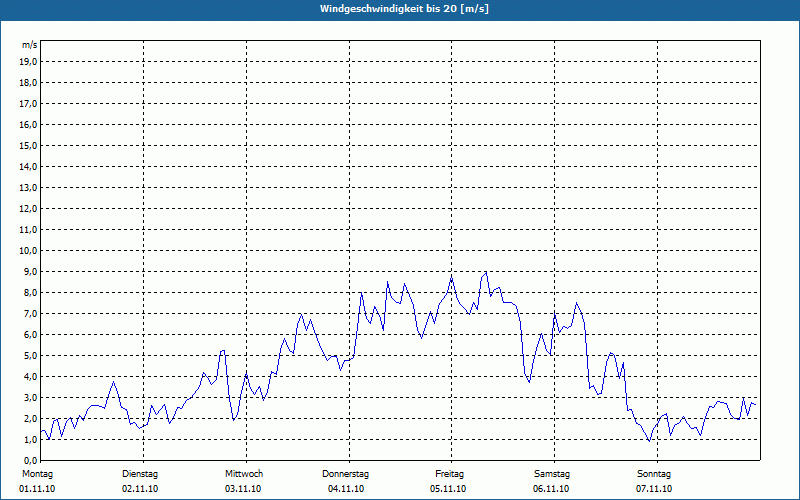Click the chart title 'Windgeschwindigkeit bis 20 [m/s]'

(x=404, y=9)
